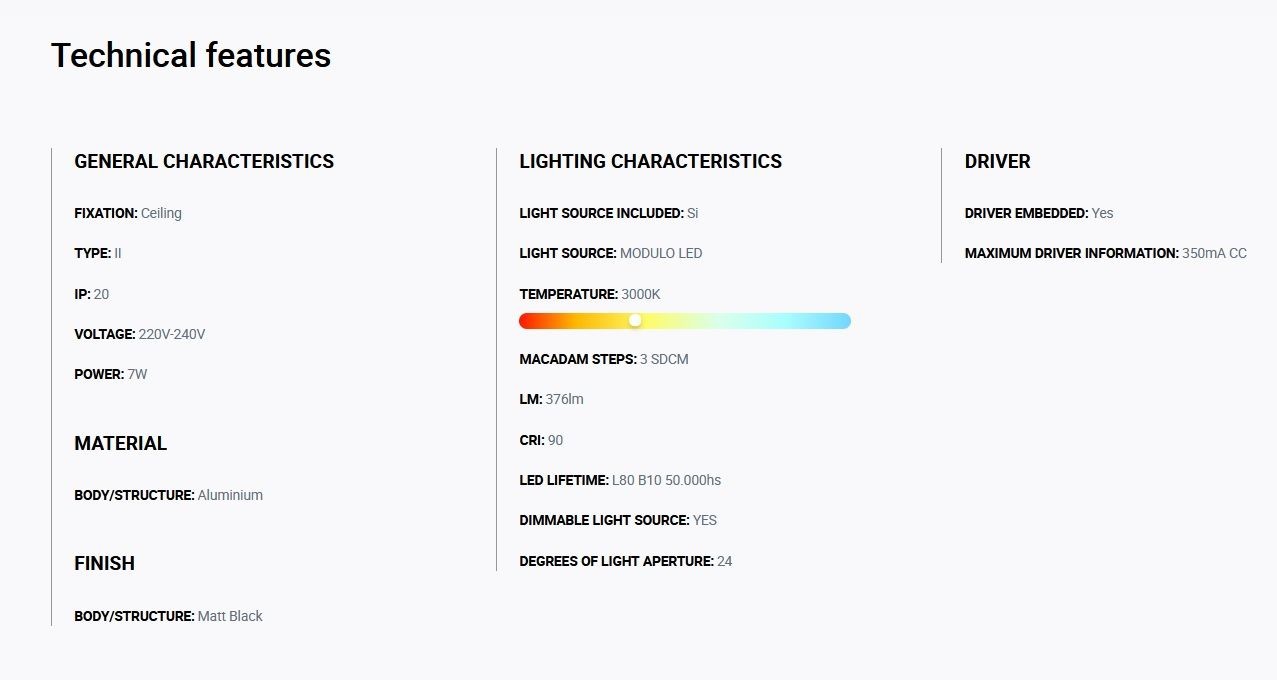Click the color temperature slider handle
Screen dimensions: 1277x680
pos(635,320)
